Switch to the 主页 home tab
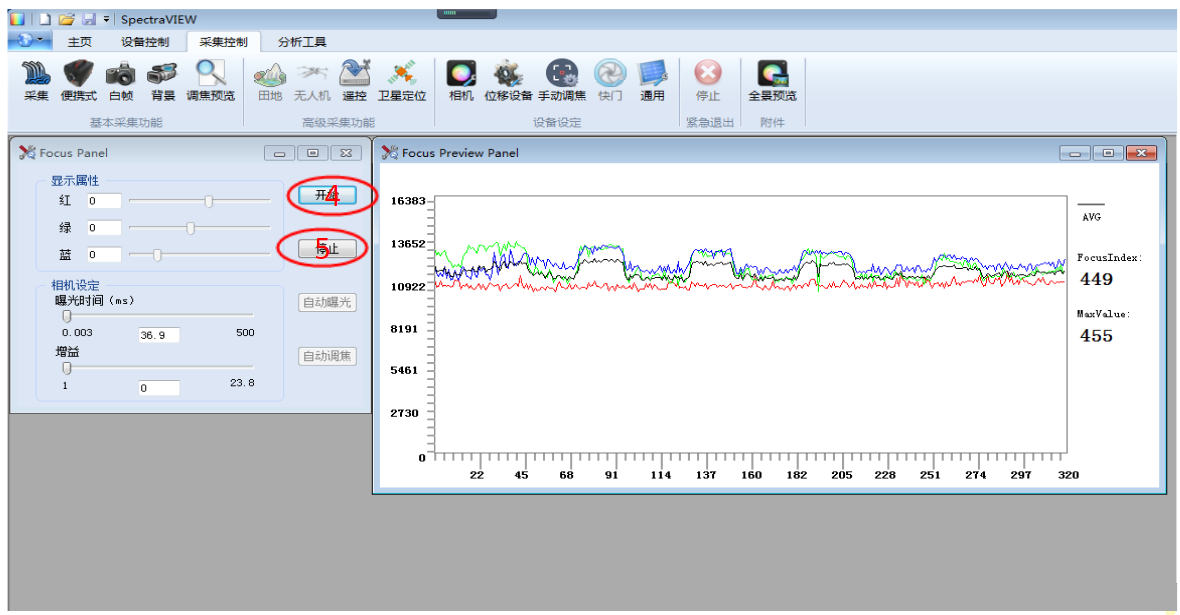This screenshot has height=615, width=1180. point(80,42)
